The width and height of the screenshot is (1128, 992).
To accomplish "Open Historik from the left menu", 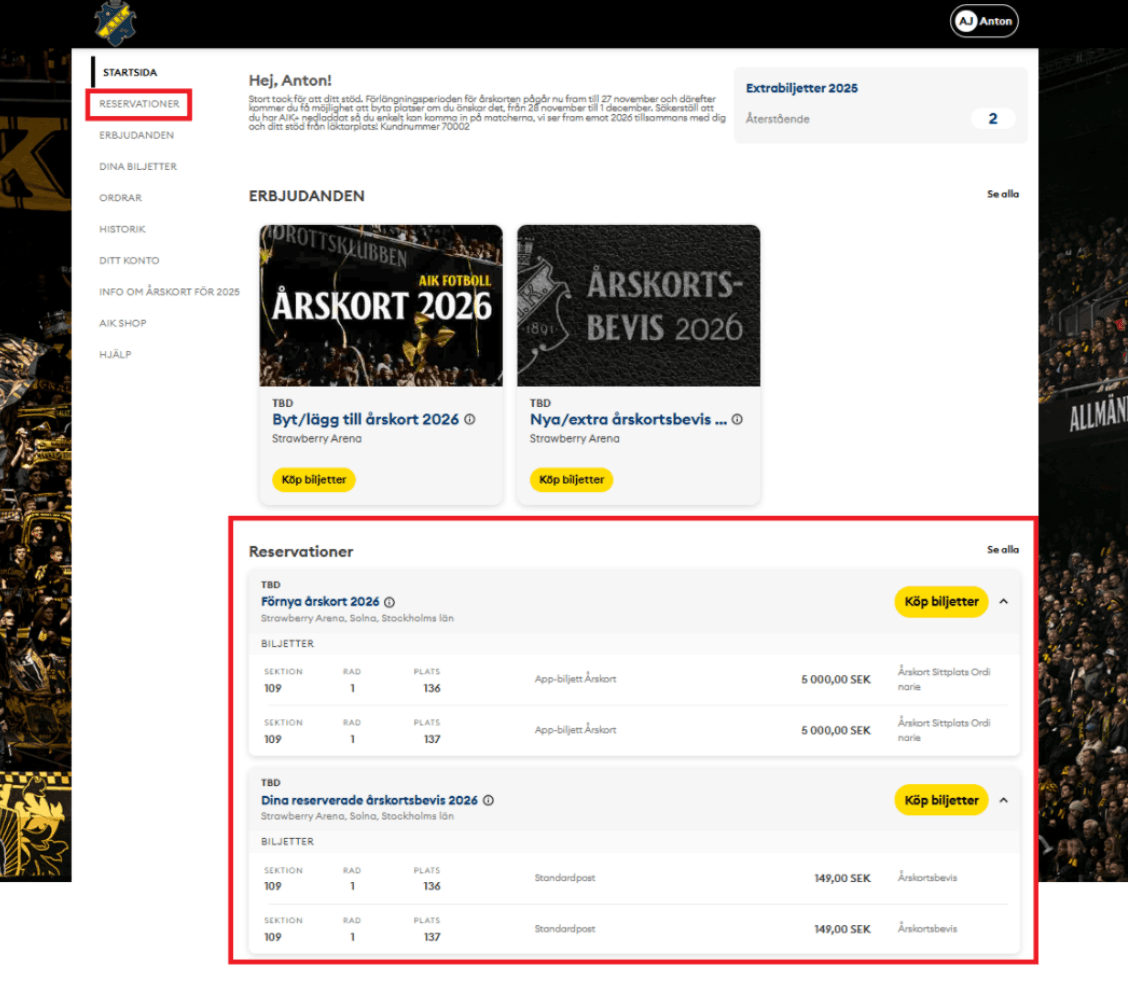I will [x=122, y=229].
